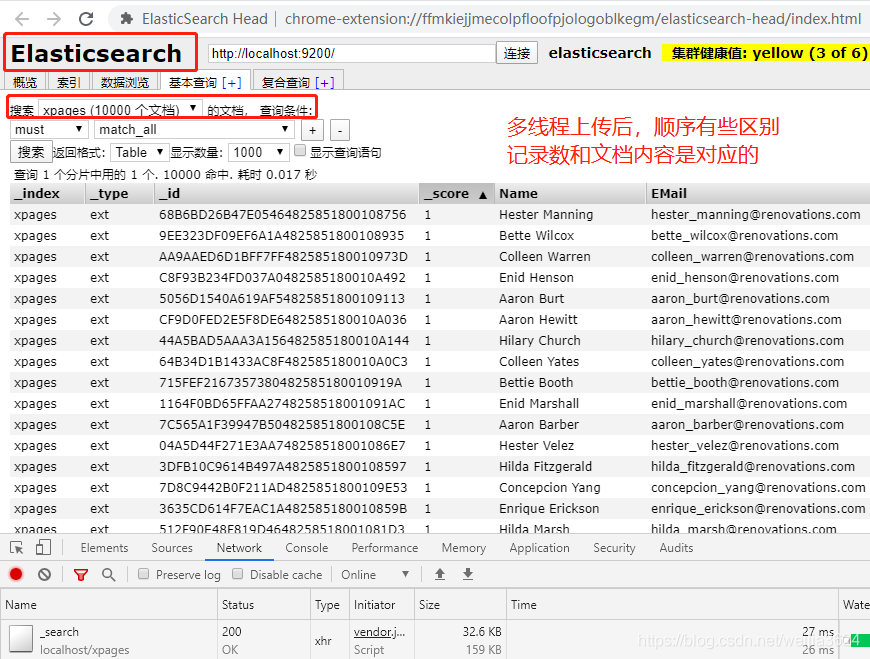
Task: Click the export HAR download arrow
Action: (468, 574)
